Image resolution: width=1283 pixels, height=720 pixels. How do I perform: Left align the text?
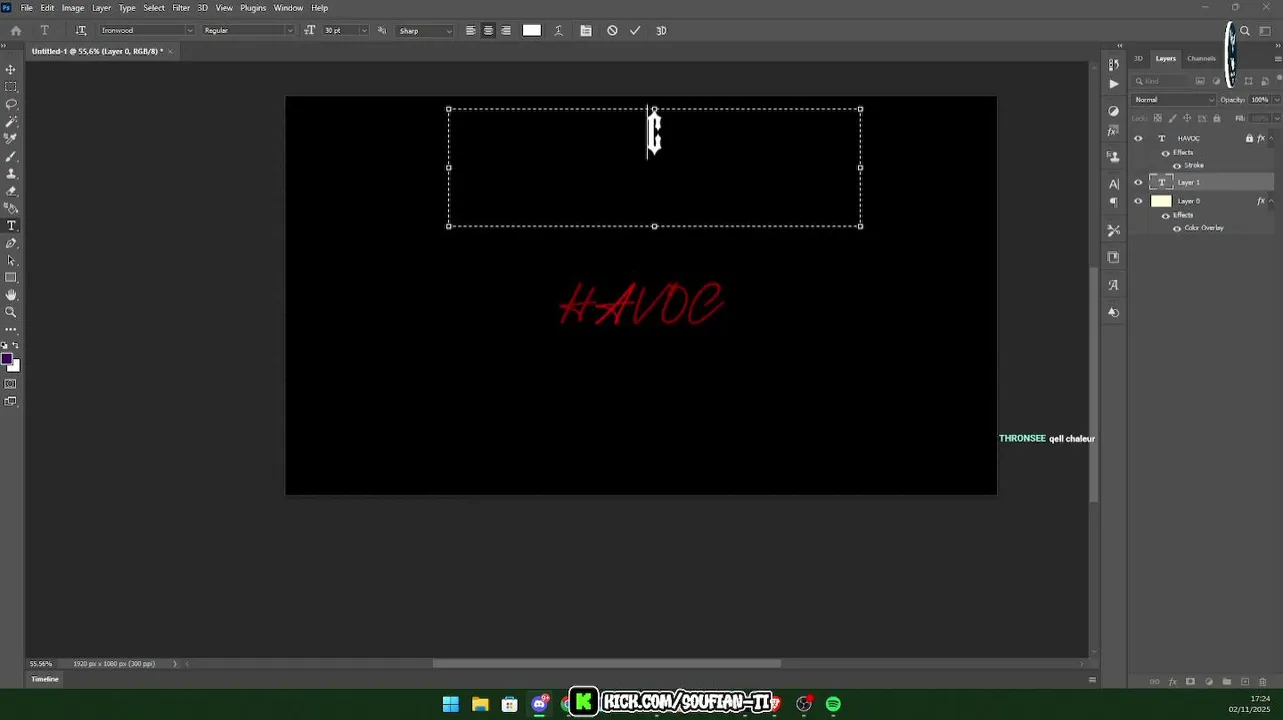tap(471, 31)
